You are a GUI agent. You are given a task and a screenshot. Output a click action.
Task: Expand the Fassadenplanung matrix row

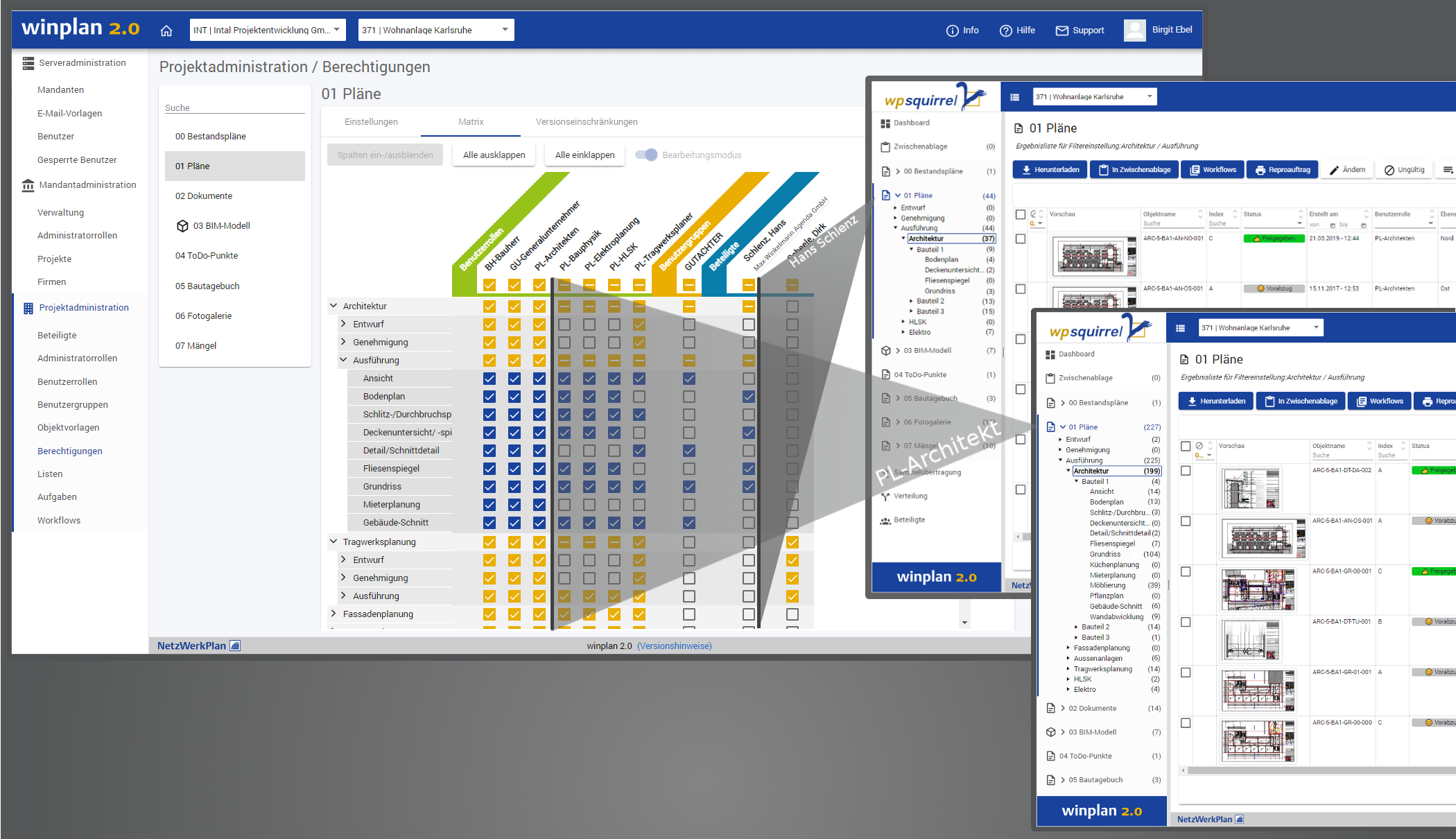tap(333, 614)
